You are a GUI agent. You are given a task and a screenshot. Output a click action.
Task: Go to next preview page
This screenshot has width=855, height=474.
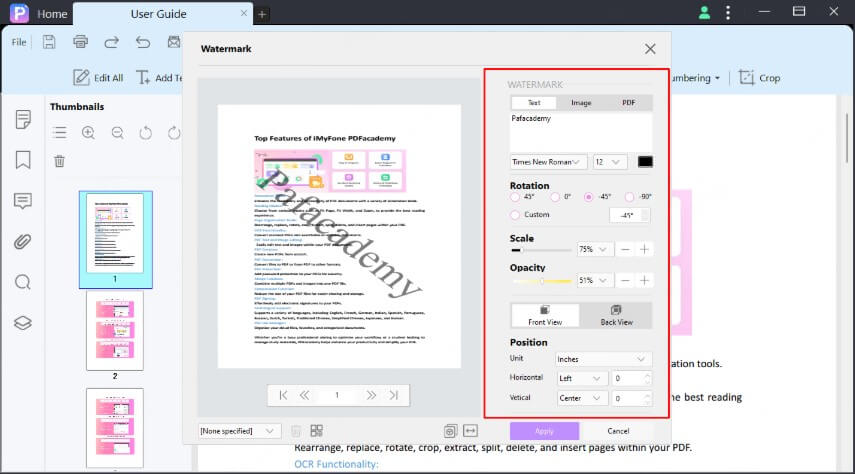coord(371,395)
